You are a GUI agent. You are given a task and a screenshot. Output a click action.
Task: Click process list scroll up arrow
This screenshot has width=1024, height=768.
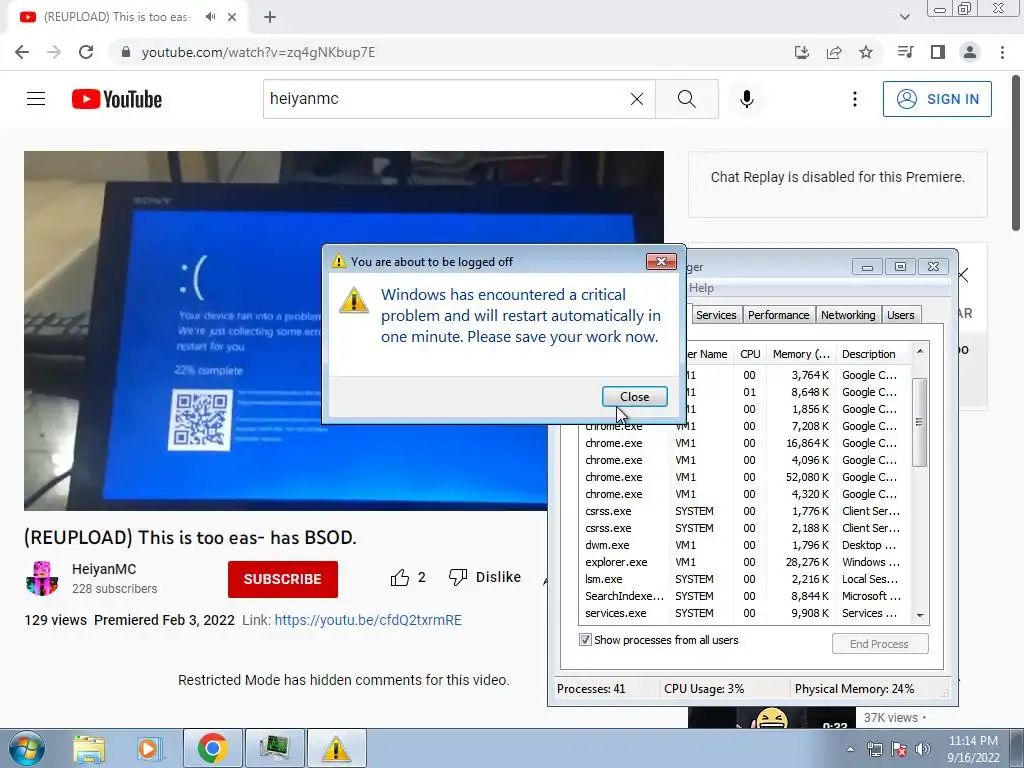click(x=920, y=352)
